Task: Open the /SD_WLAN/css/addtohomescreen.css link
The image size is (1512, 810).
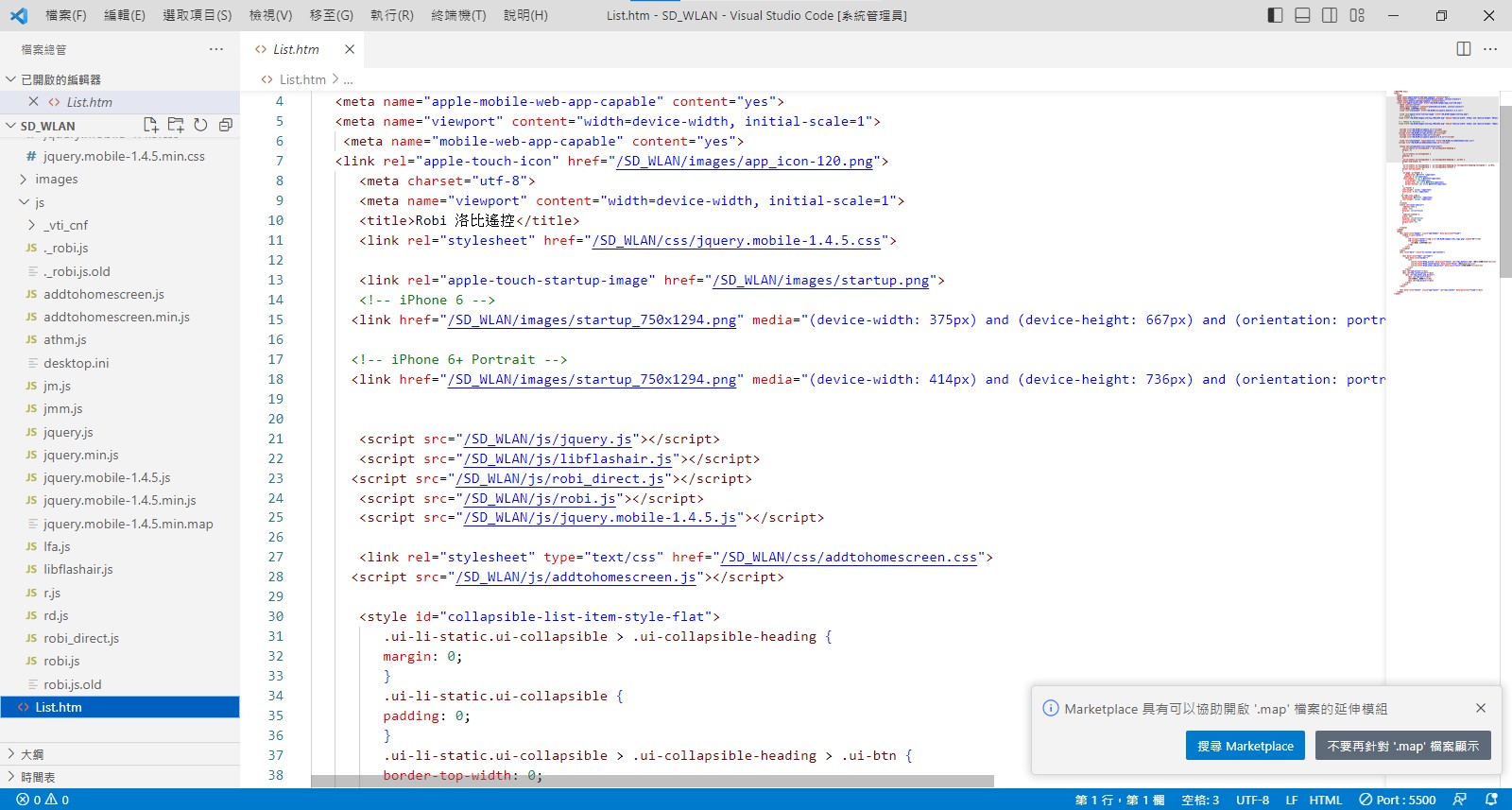Action: [x=849, y=558]
